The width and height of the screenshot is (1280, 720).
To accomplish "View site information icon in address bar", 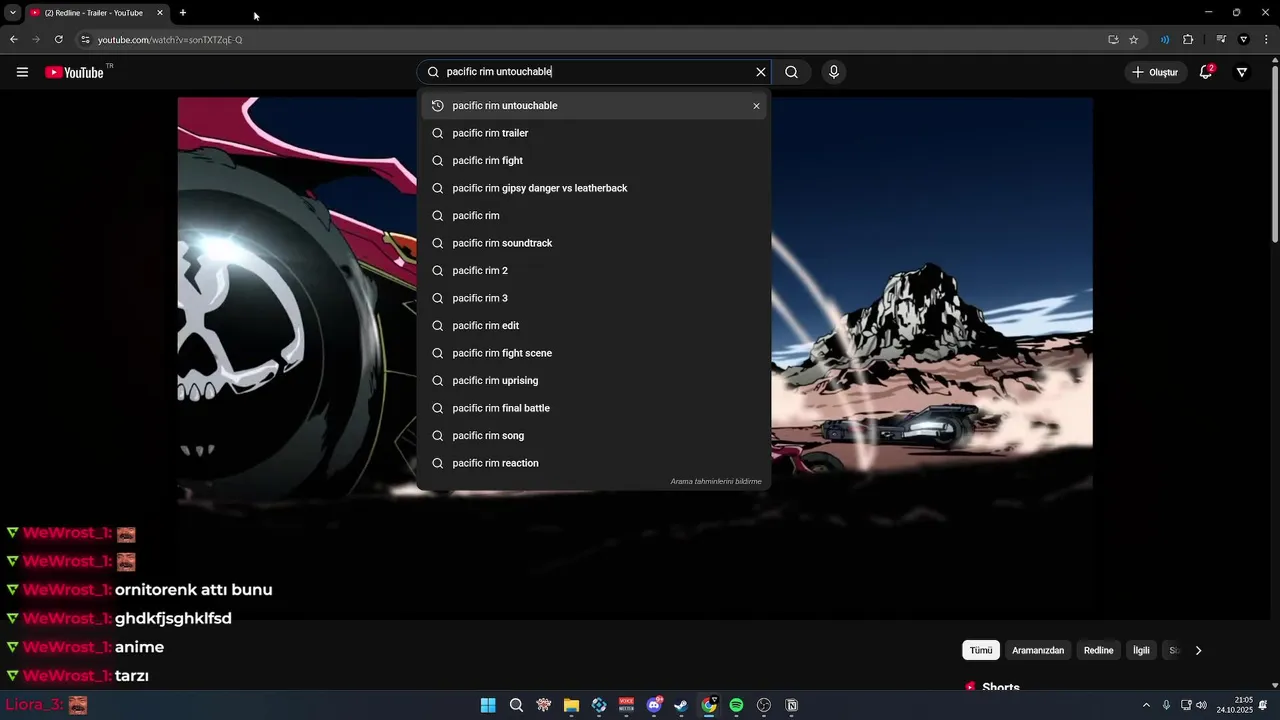I will tap(85, 40).
